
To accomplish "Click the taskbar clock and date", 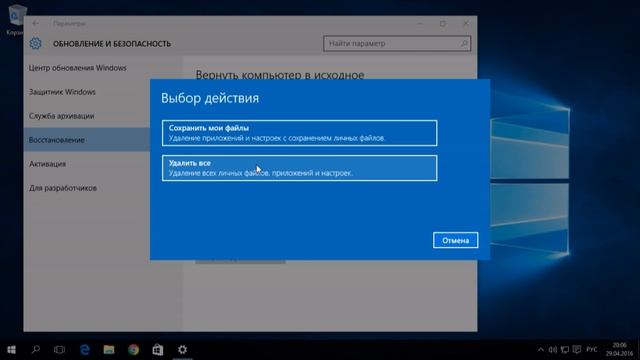I will [619, 350].
